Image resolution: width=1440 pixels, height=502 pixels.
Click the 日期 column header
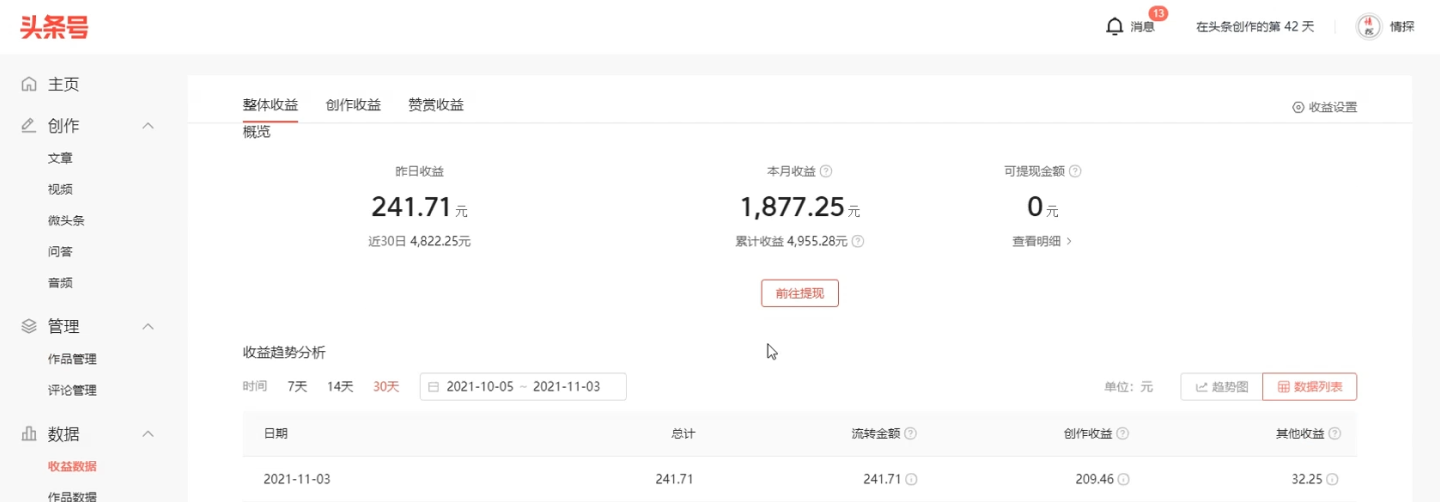coord(276,434)
